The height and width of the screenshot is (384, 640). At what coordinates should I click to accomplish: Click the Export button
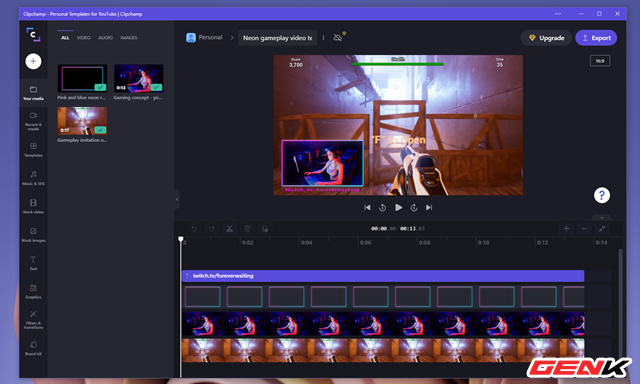596,38
